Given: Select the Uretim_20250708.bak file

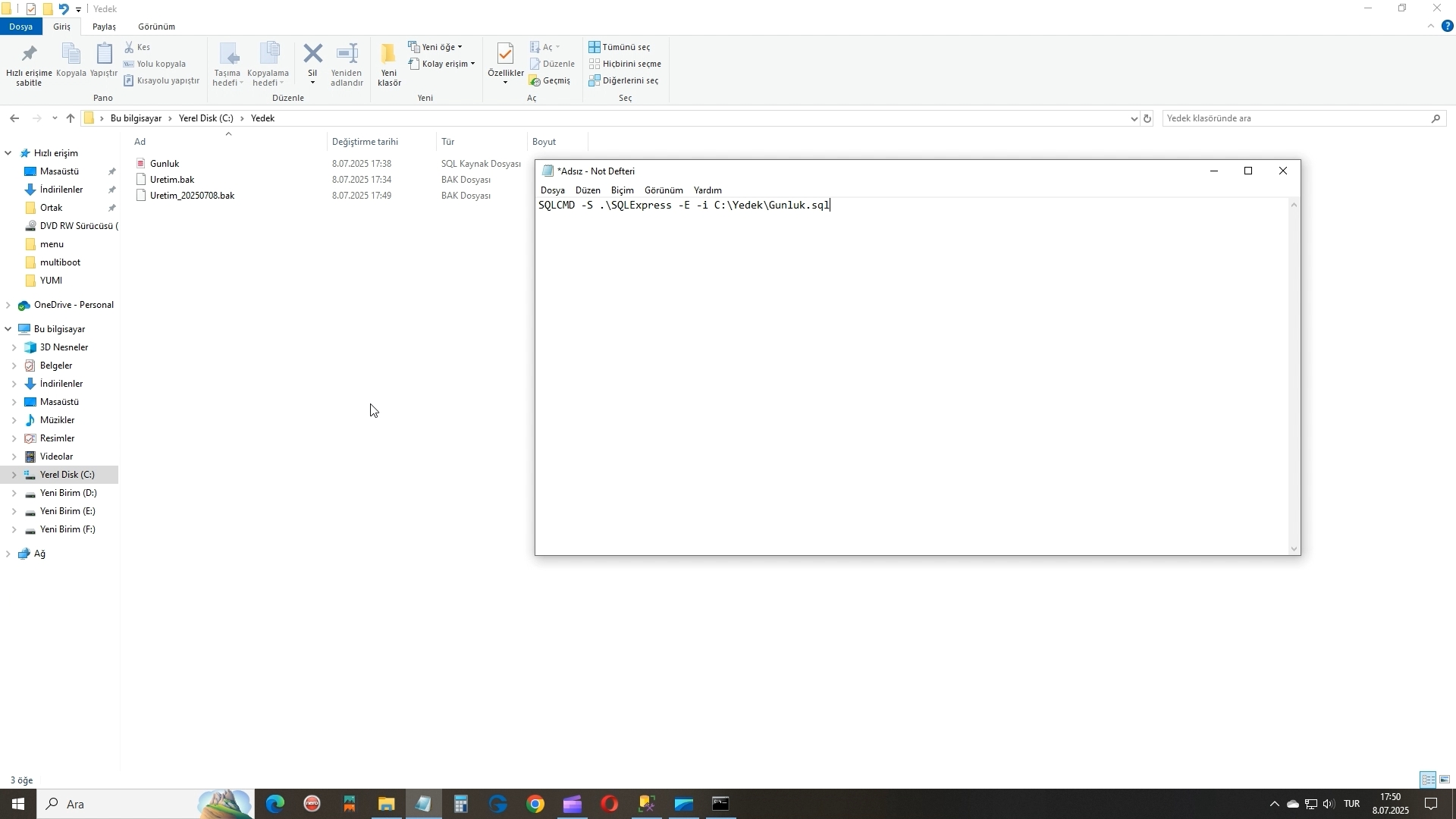Looking at the screenshot, I should 192,196.
